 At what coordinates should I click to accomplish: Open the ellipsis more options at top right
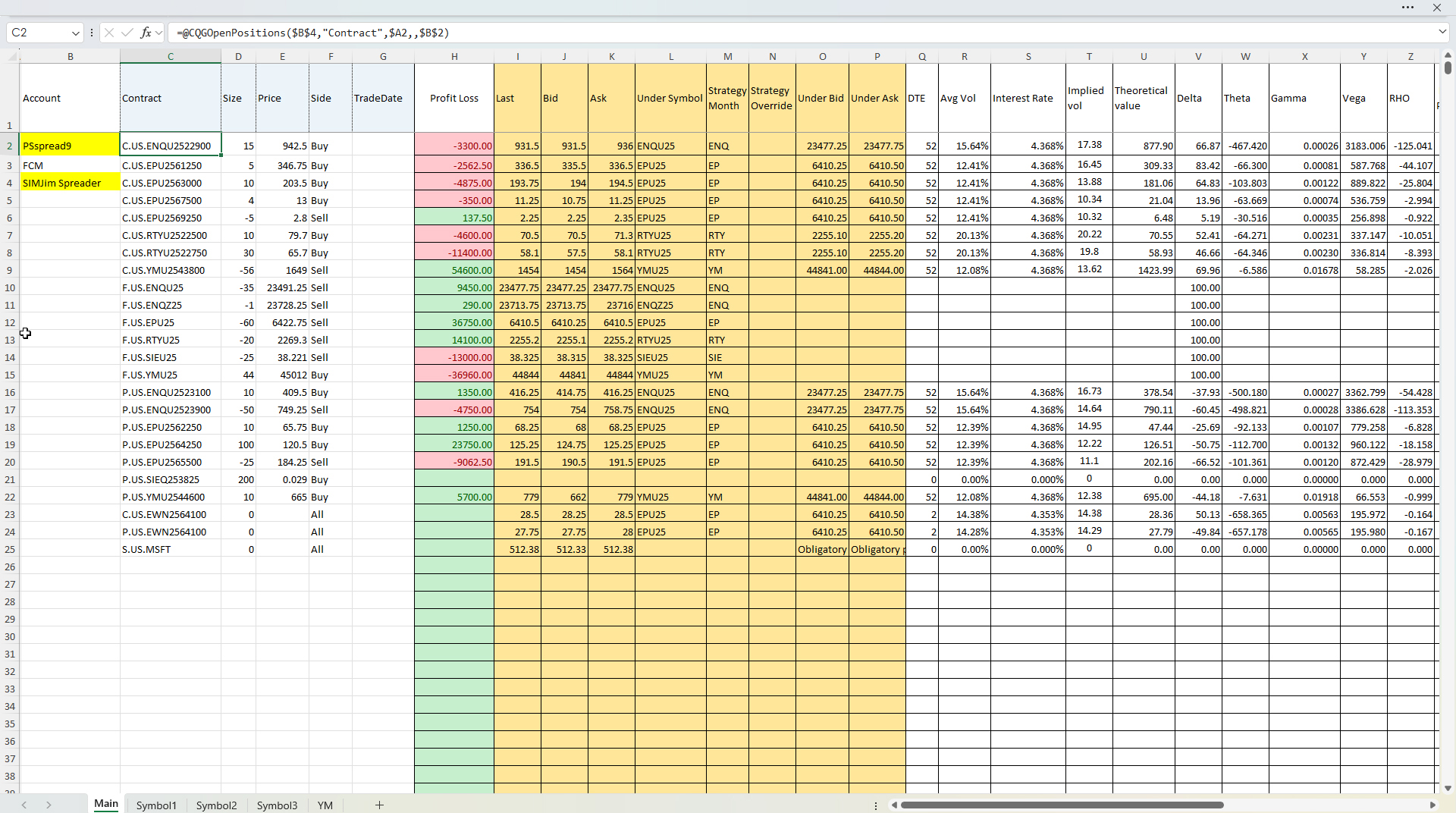[x=1407, y=8]
